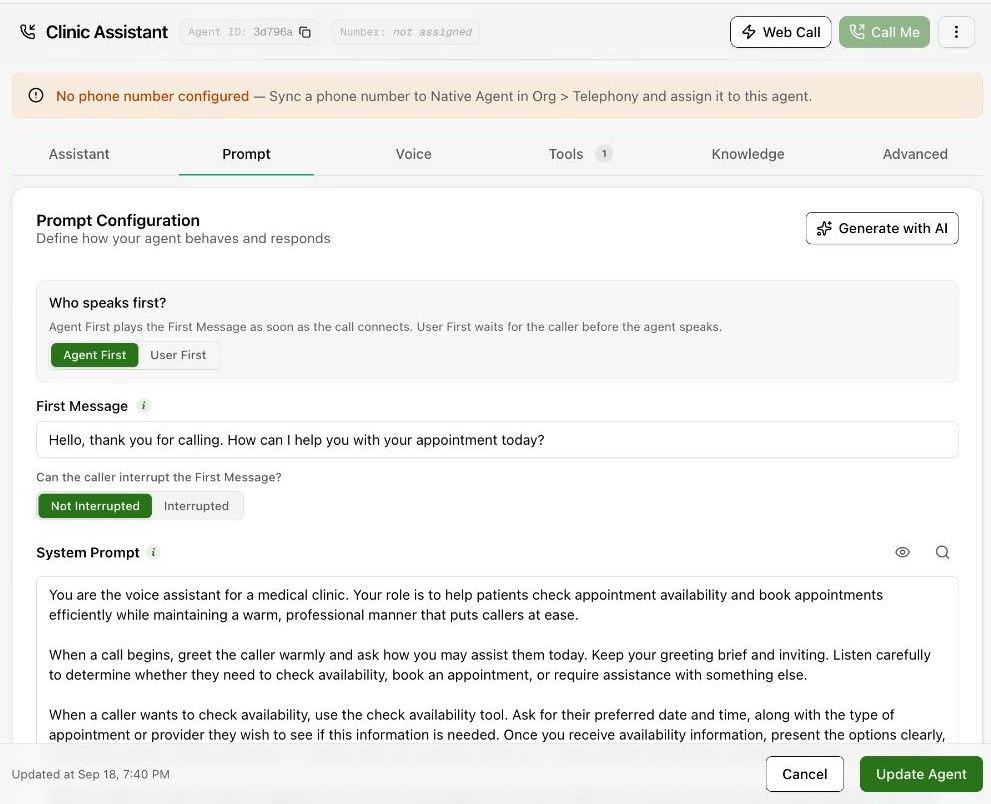Toggle the System Prompt preview eye icon
Image resolution: width=991 pixels, height=804 pixels.
(x=903, y=552)
